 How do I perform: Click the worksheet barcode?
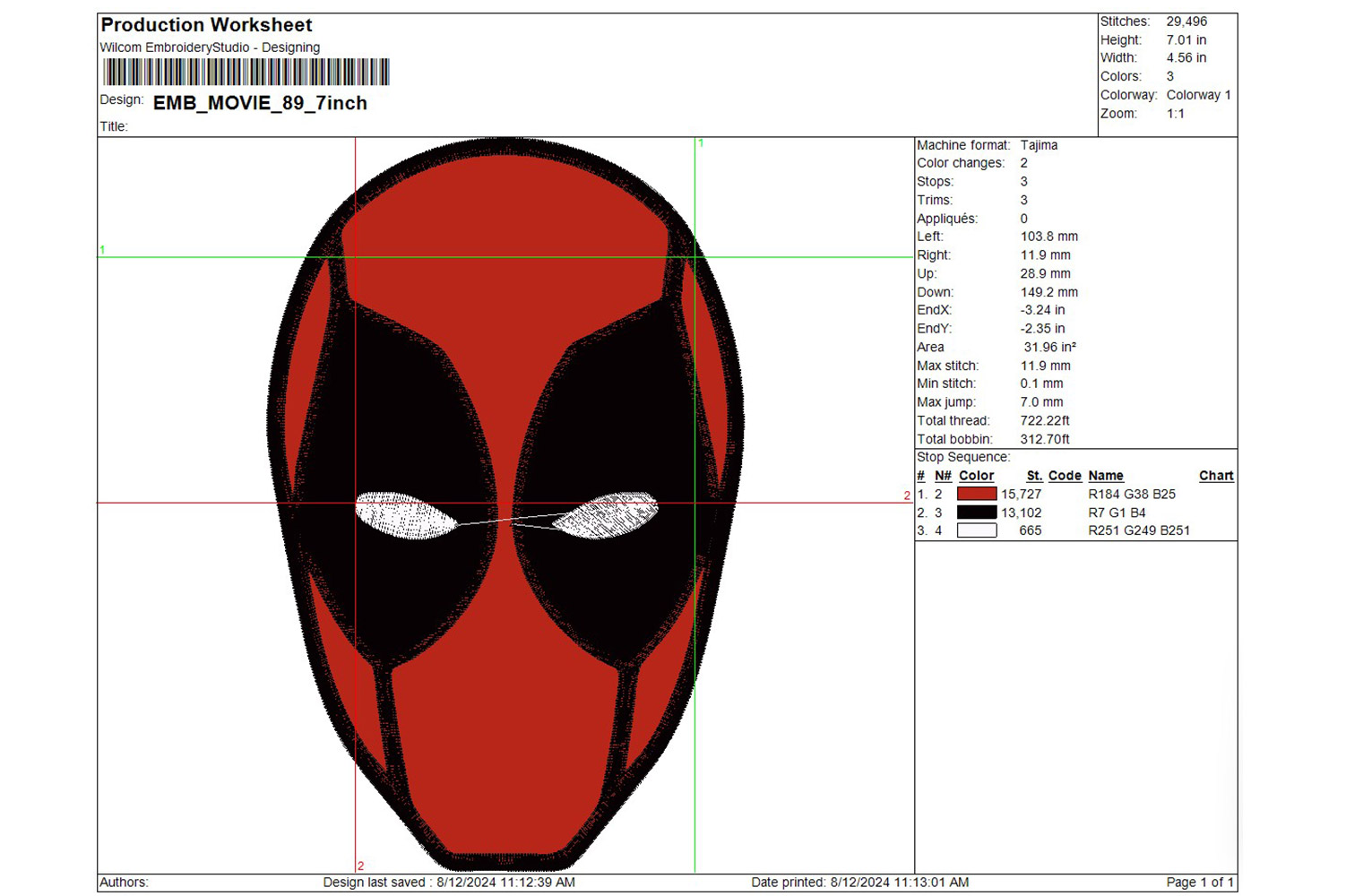click(x=246, y=72)
